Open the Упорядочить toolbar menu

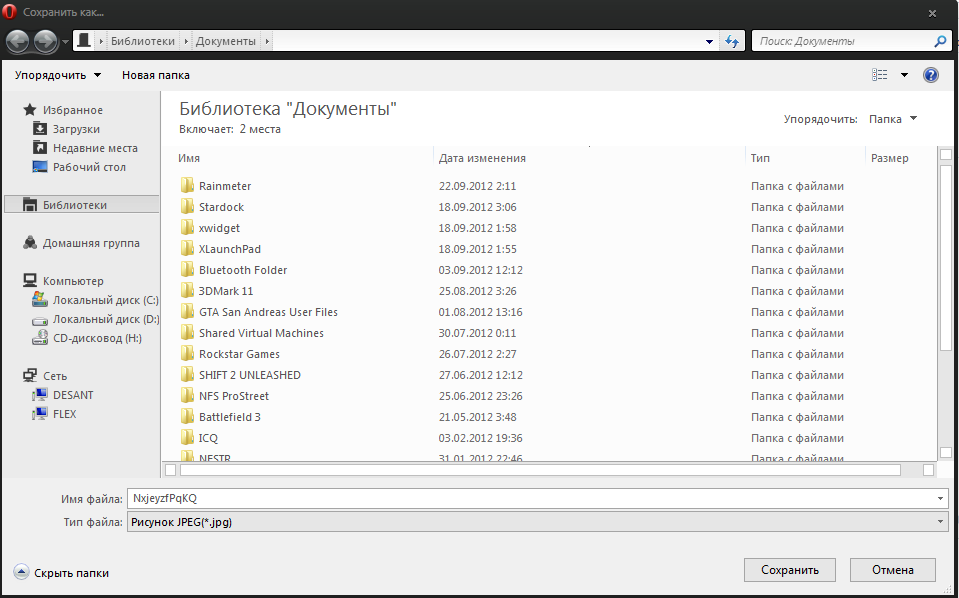pos(58,75)
